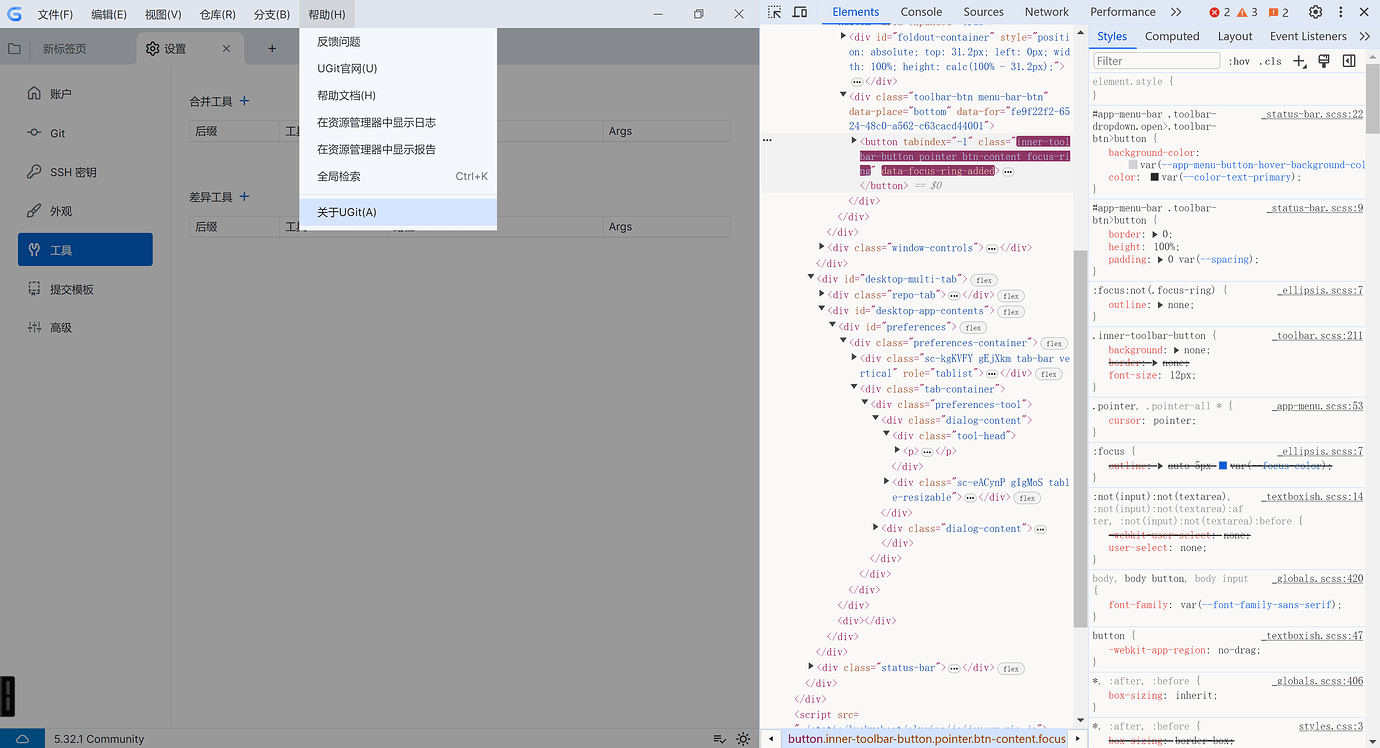Click the UGit logo icon
Screen dimensions: 1380x748
point(14,14)
